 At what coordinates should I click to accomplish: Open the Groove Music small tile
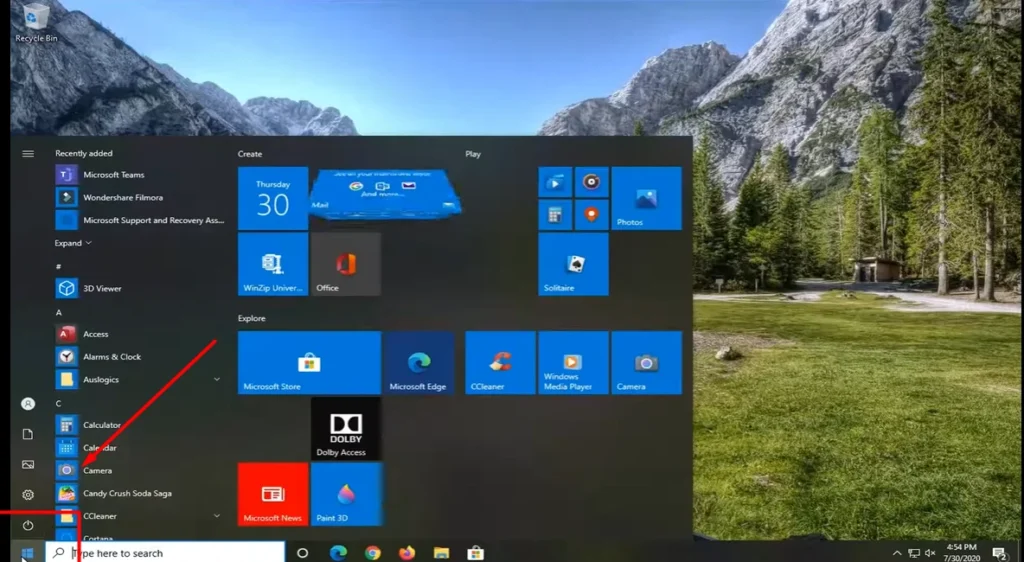click(x=592, y=183)
